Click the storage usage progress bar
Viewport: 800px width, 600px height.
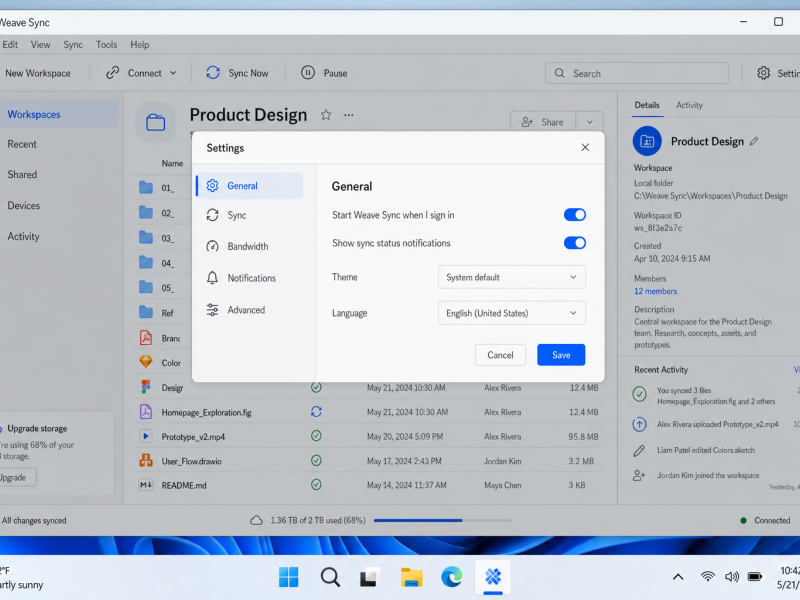tap(442, 520)
